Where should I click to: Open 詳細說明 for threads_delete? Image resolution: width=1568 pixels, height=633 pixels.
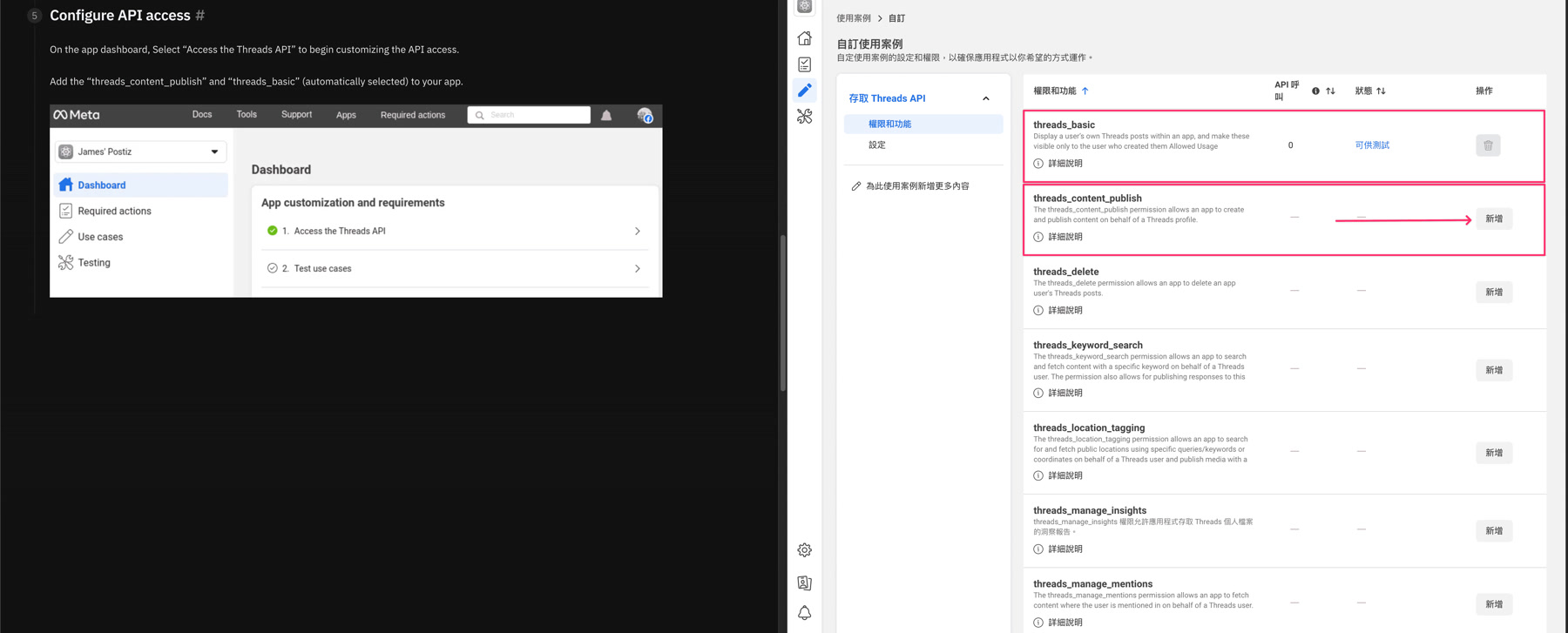[1058, 311]
